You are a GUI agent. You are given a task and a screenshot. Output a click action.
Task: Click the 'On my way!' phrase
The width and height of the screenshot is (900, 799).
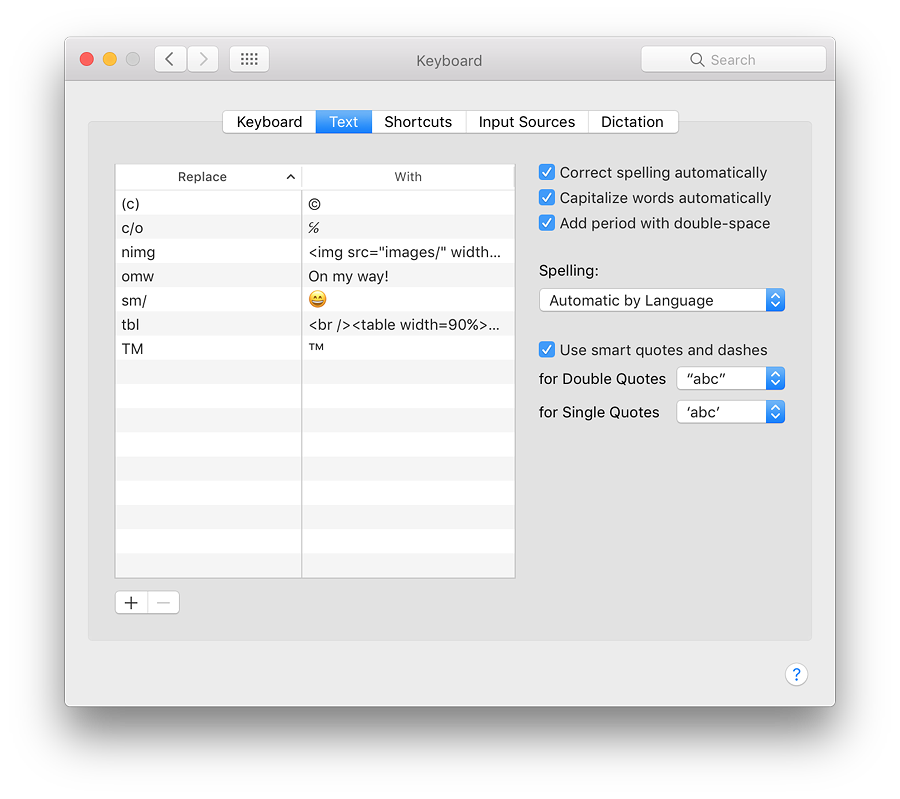(x=348, y=277)
